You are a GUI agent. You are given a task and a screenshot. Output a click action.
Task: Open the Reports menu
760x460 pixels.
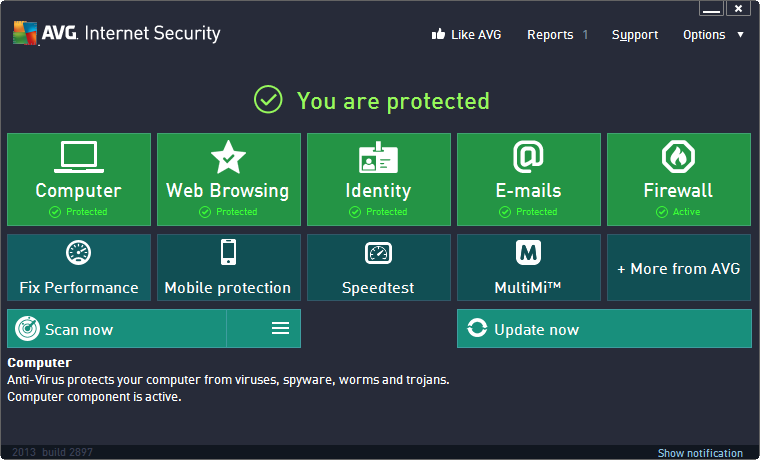[550, 34]
